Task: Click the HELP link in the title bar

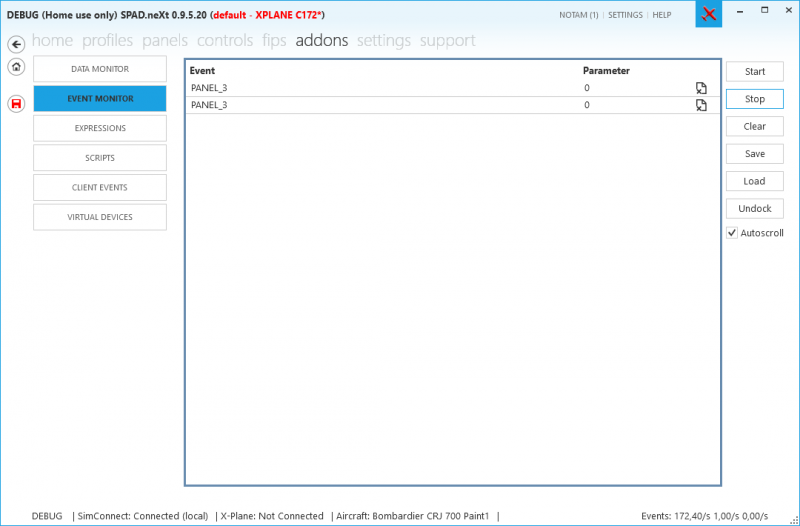Action: (662, 15)
